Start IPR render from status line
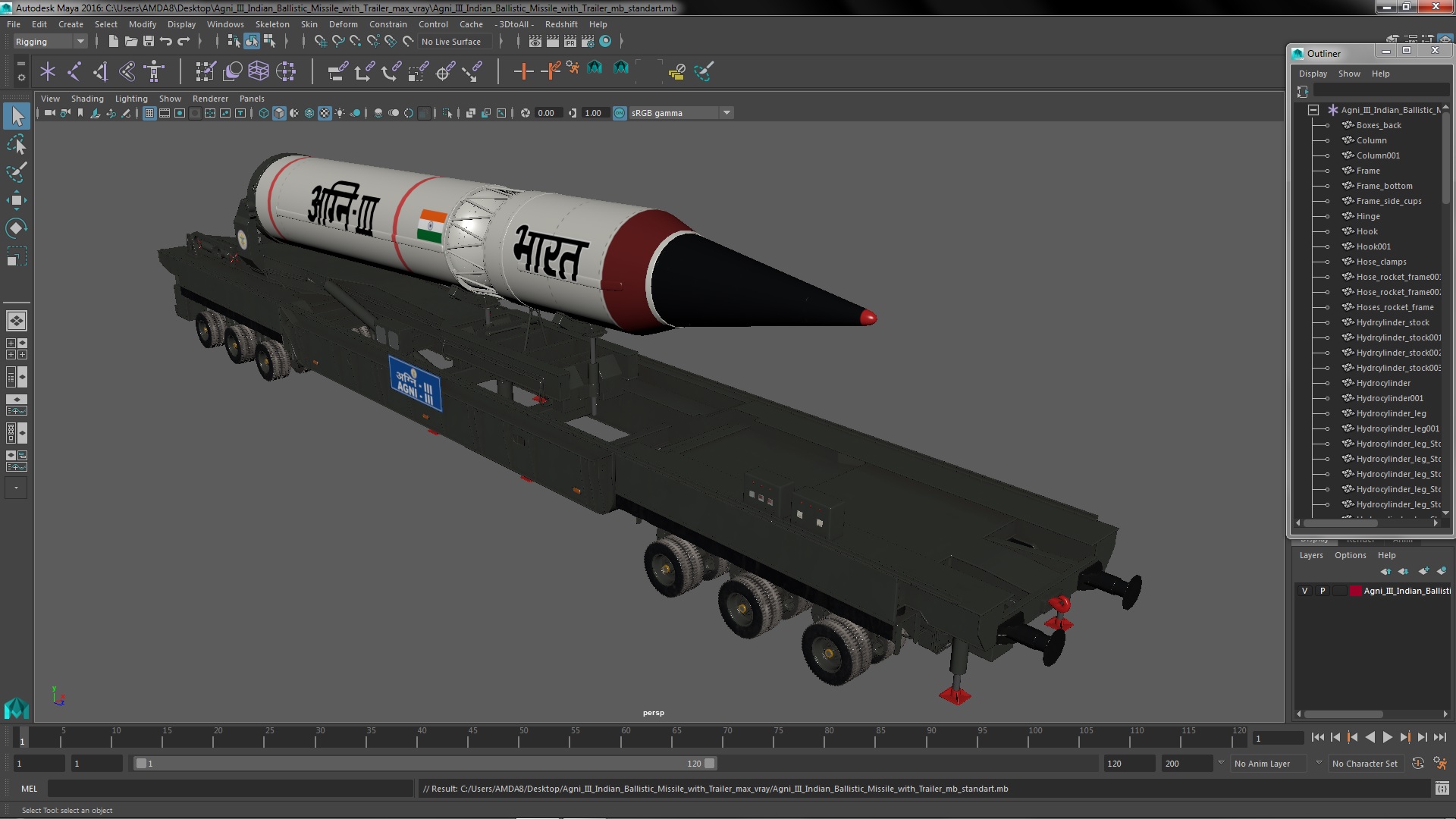This screenshot has width=1456, height=819. coord(570,42)
